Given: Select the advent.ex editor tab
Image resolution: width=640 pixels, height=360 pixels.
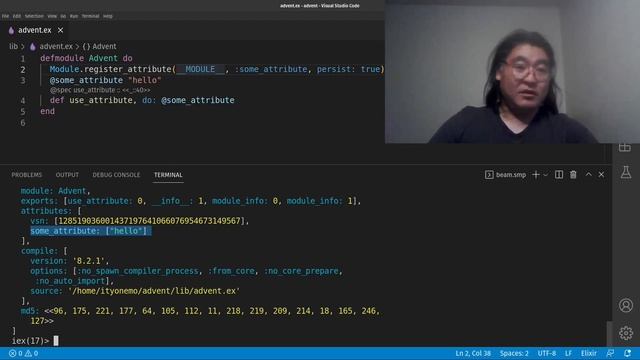Looking at the screenshot, I should click(35, 30).
